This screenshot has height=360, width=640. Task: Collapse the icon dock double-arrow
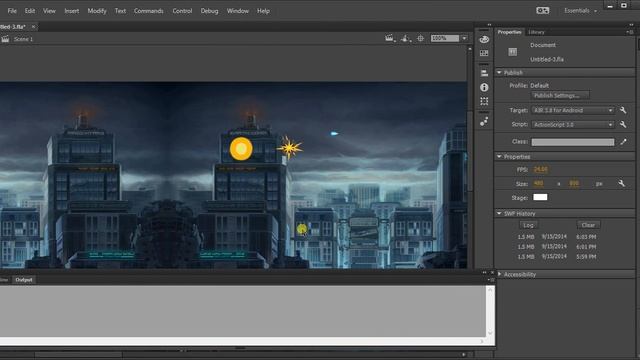[x=489, y=25]
